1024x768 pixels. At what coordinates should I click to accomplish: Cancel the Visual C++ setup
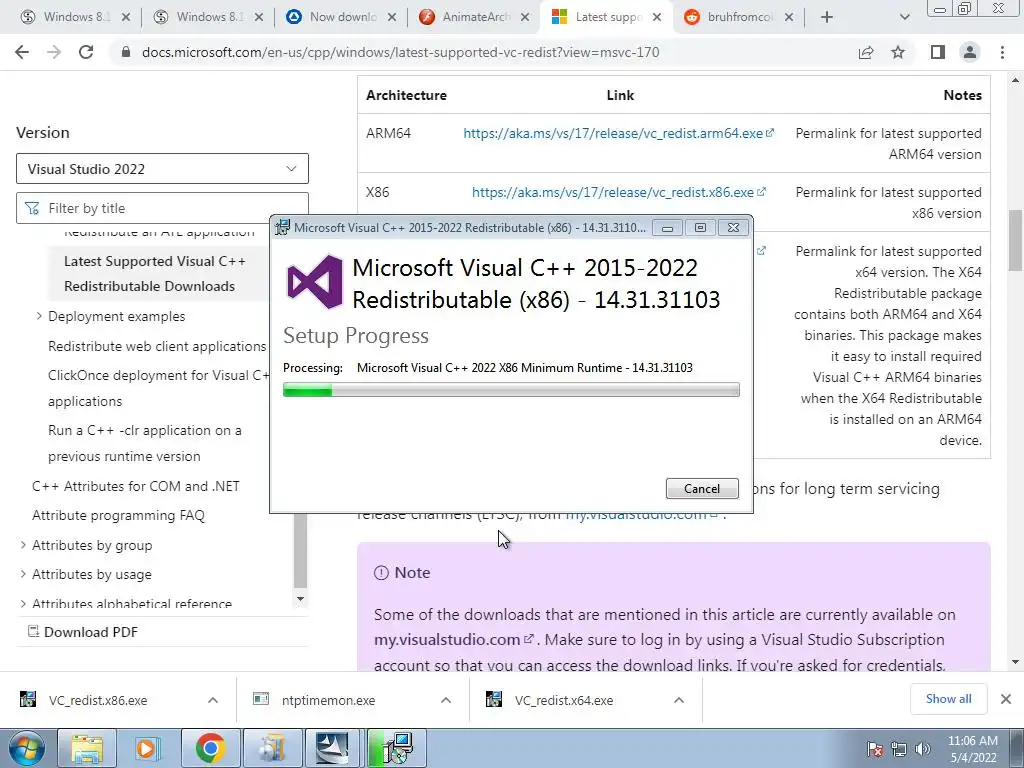click(x=702, y=488)
